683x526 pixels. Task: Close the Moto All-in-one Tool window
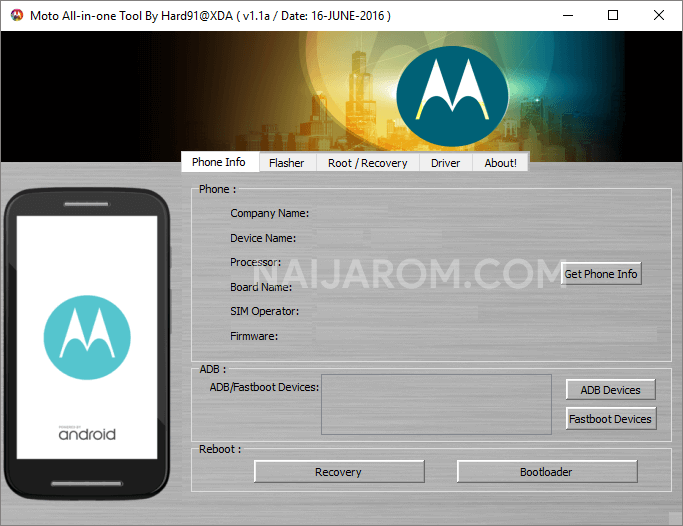659,15
